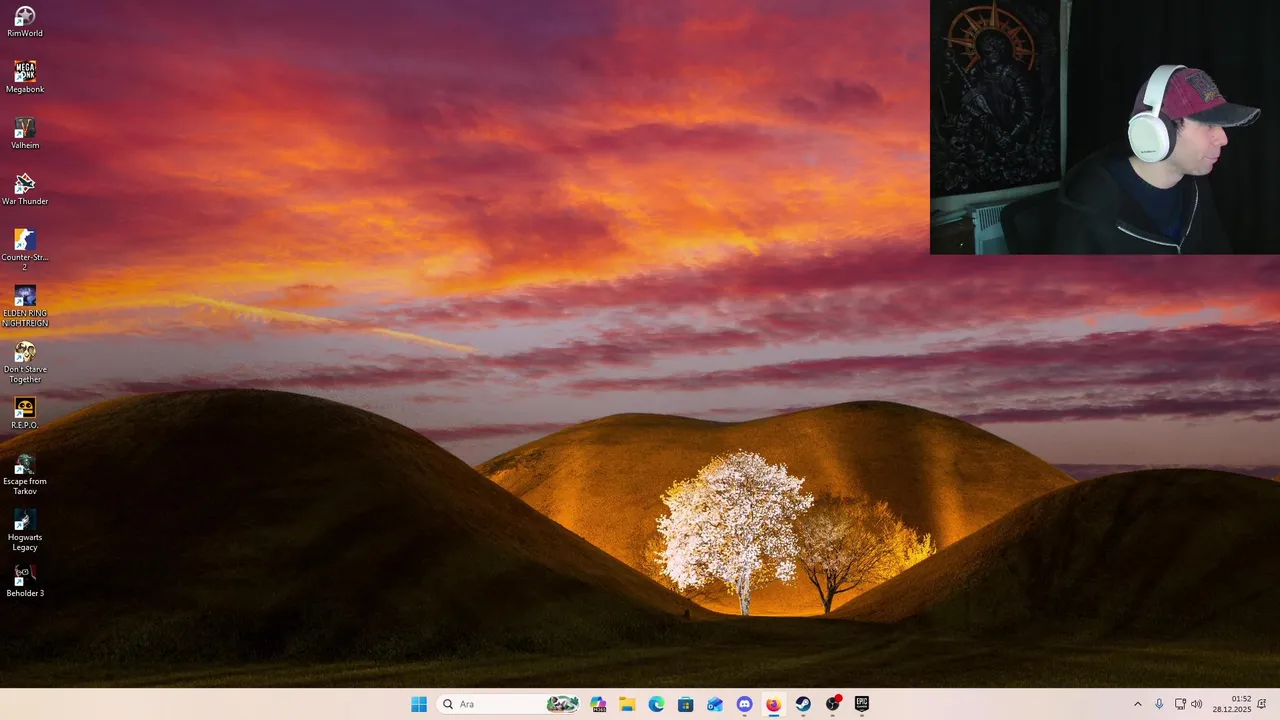Select the Valheim shortcut icon
Viewport: 1280px width, 720px height.
[25, 133]
